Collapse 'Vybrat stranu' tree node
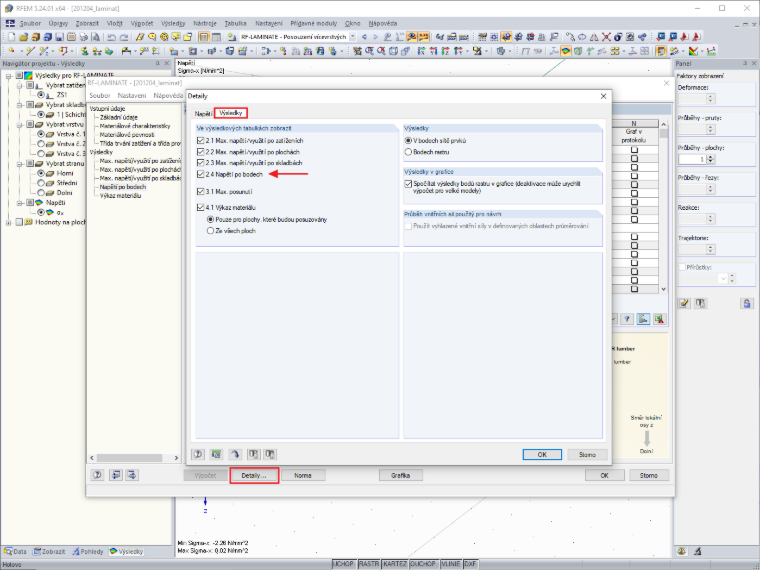 point(20,164)
